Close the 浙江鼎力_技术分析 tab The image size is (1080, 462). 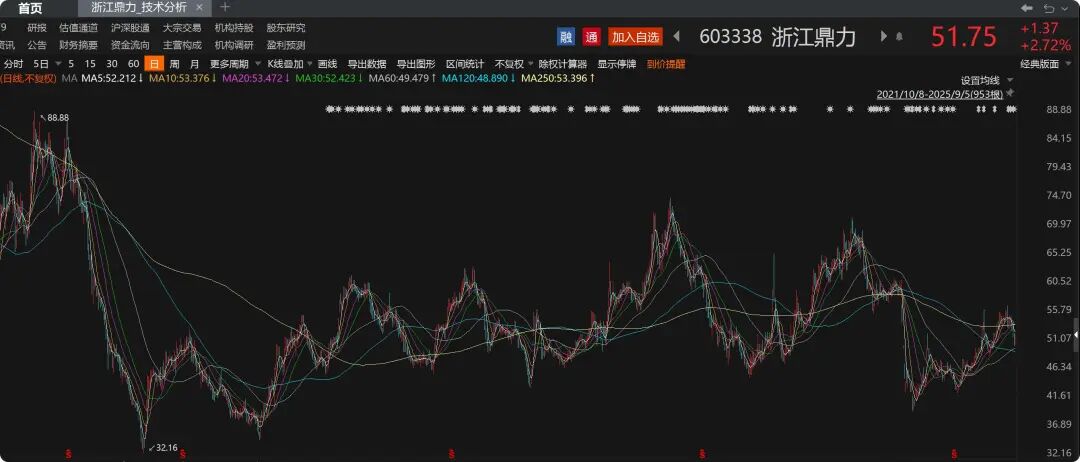tap(199, 7)
